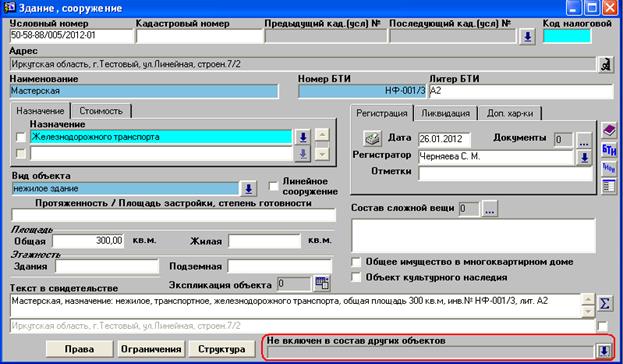Click Предыдущий кад.(усл) № field
Image resolution: width=623 pixels, height=364 pixels.
[326, 36]
